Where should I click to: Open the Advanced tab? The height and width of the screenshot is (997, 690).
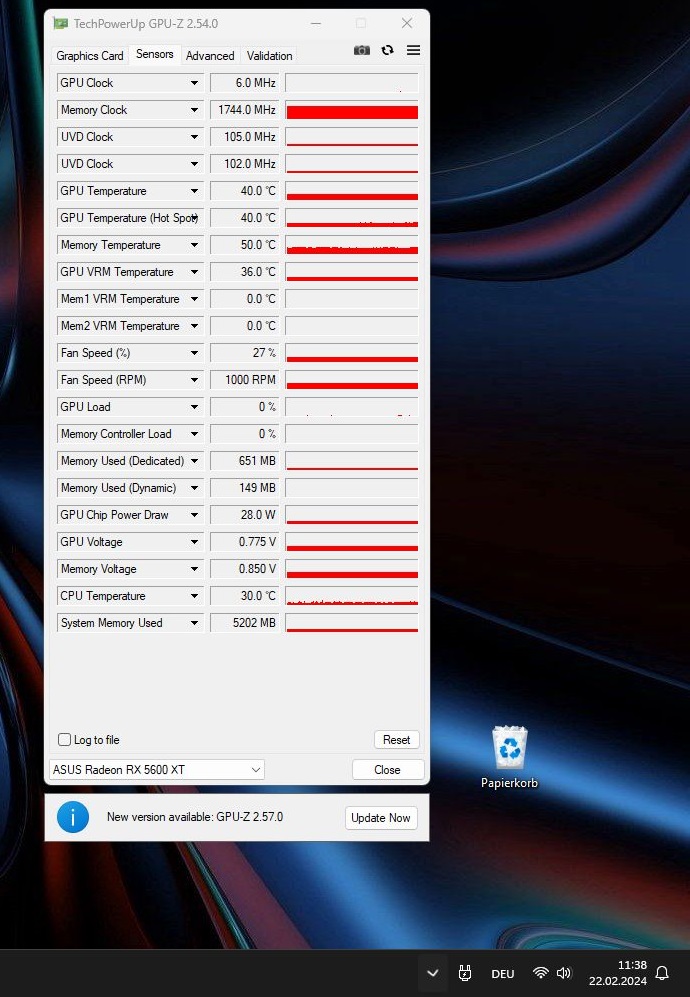[x=210, y=56]
